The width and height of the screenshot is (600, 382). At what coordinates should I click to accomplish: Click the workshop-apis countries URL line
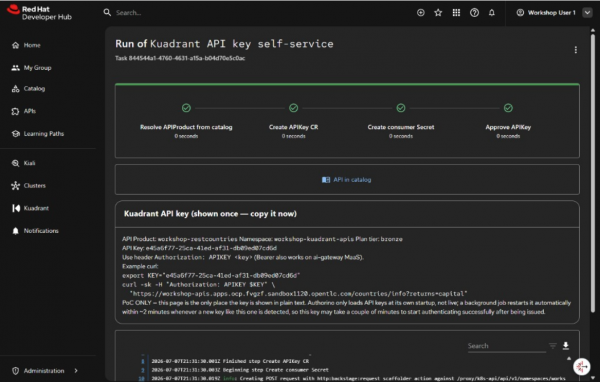click(x=298, y=294)
